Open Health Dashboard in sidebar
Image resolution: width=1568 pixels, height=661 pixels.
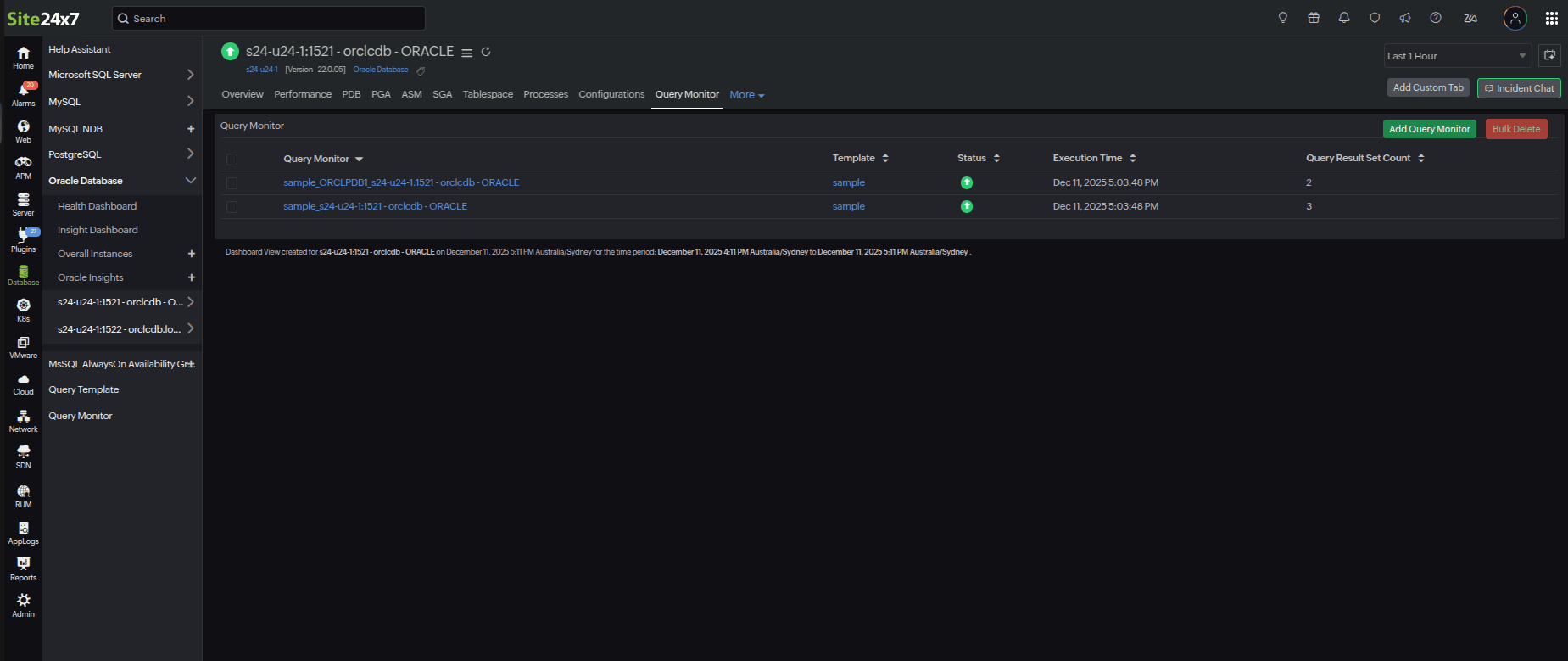coord(97,206)
